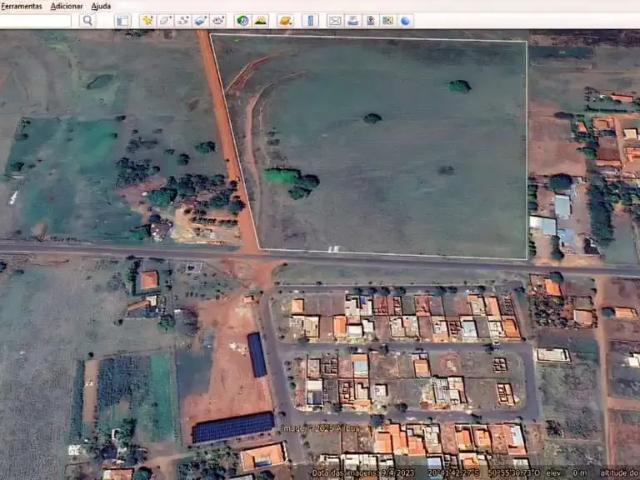Click the search magnifier button
The height and width of the screenshot is (480, 640).
pos(87,20)
